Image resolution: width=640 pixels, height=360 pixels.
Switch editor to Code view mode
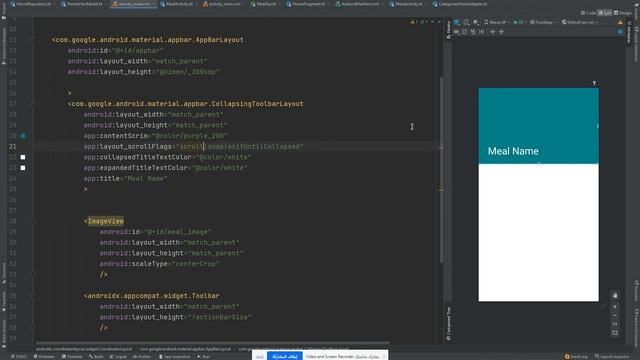pos(588,13)
